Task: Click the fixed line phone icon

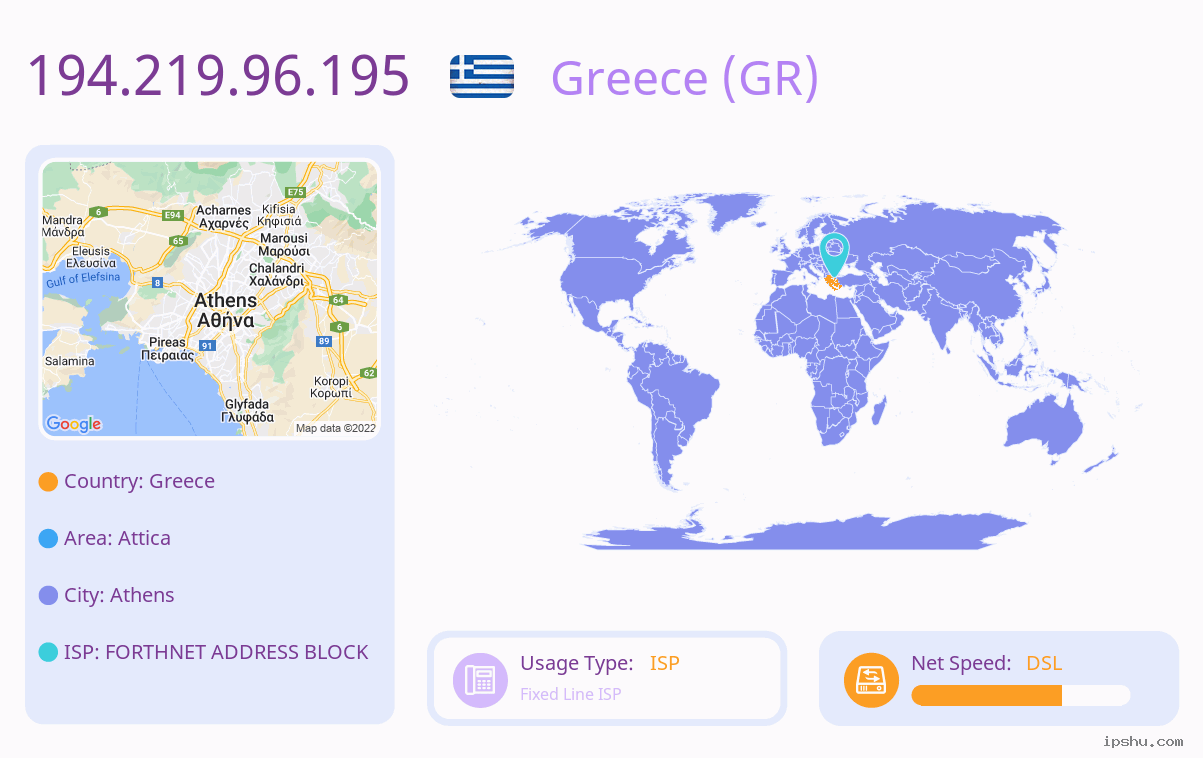Action: (x=480, y=680)
